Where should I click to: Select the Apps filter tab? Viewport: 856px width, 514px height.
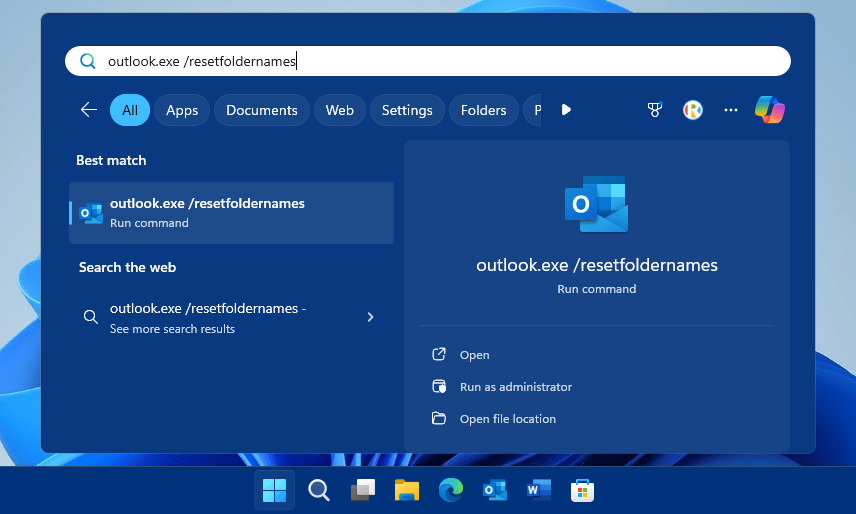[x=182, y=110]
